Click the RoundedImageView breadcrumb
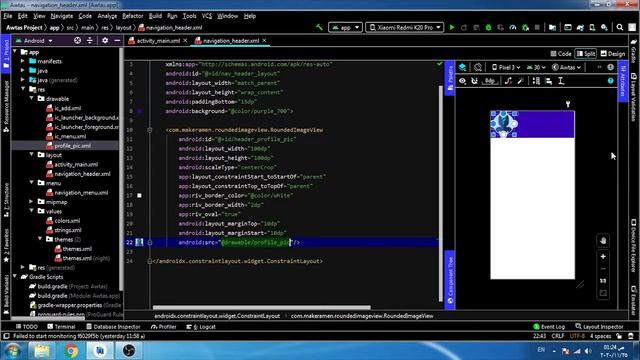640x360 pixels. pyautogui.click(x=362, y=316)
